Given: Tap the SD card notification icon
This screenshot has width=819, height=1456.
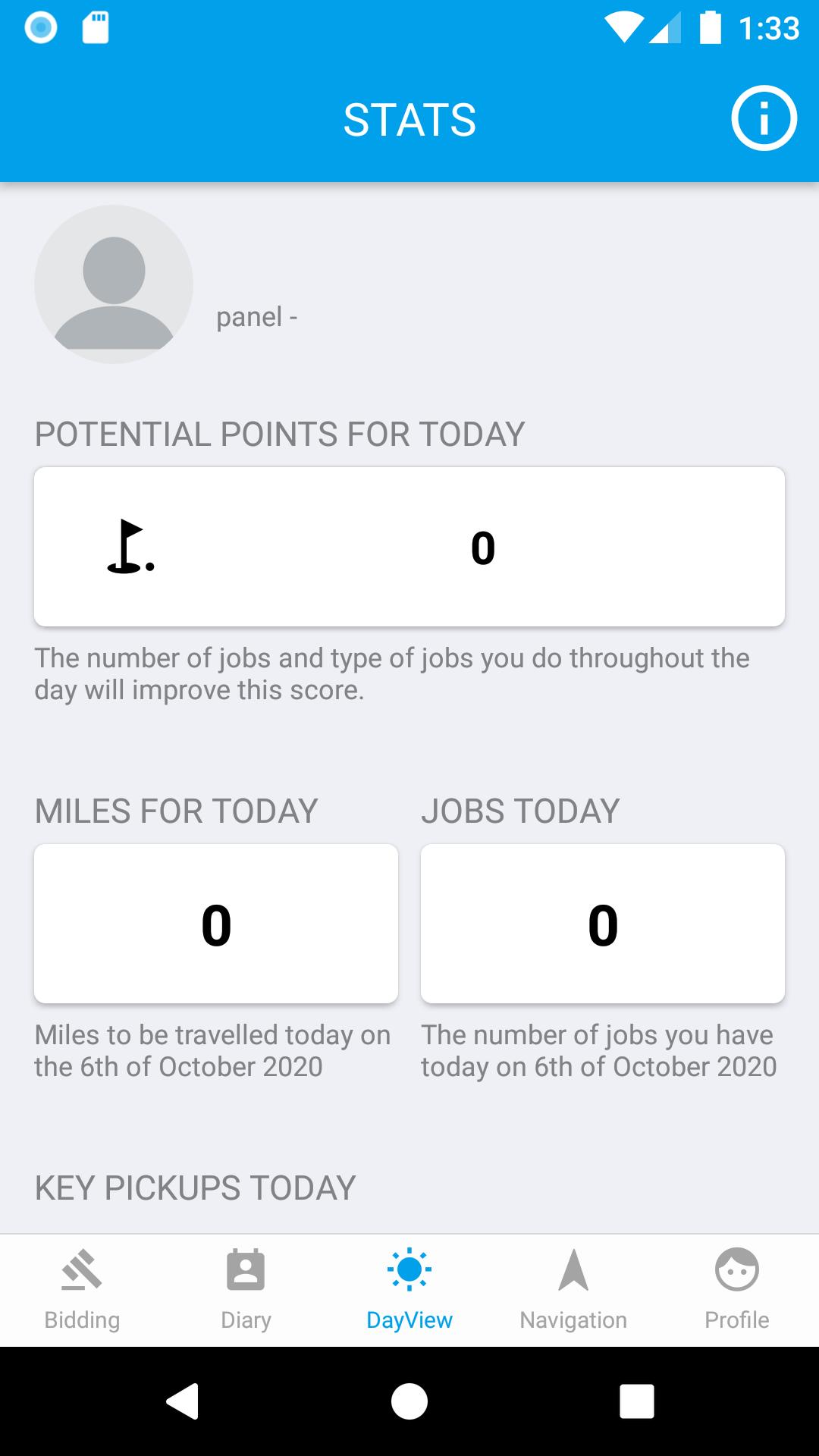Looking at the screenshot, I should 96,28.
